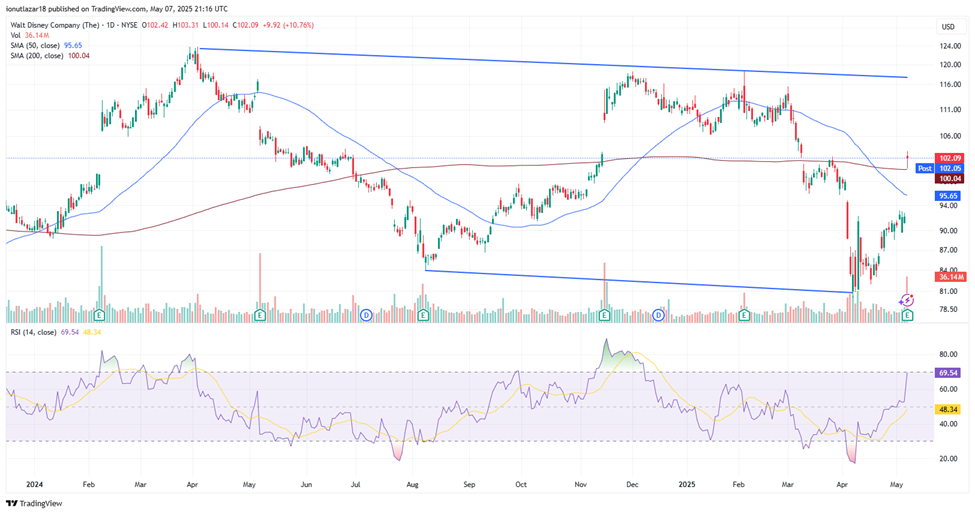
Task: Click the December 2024 dividend D marker
Action: click(x=659, y=315)
